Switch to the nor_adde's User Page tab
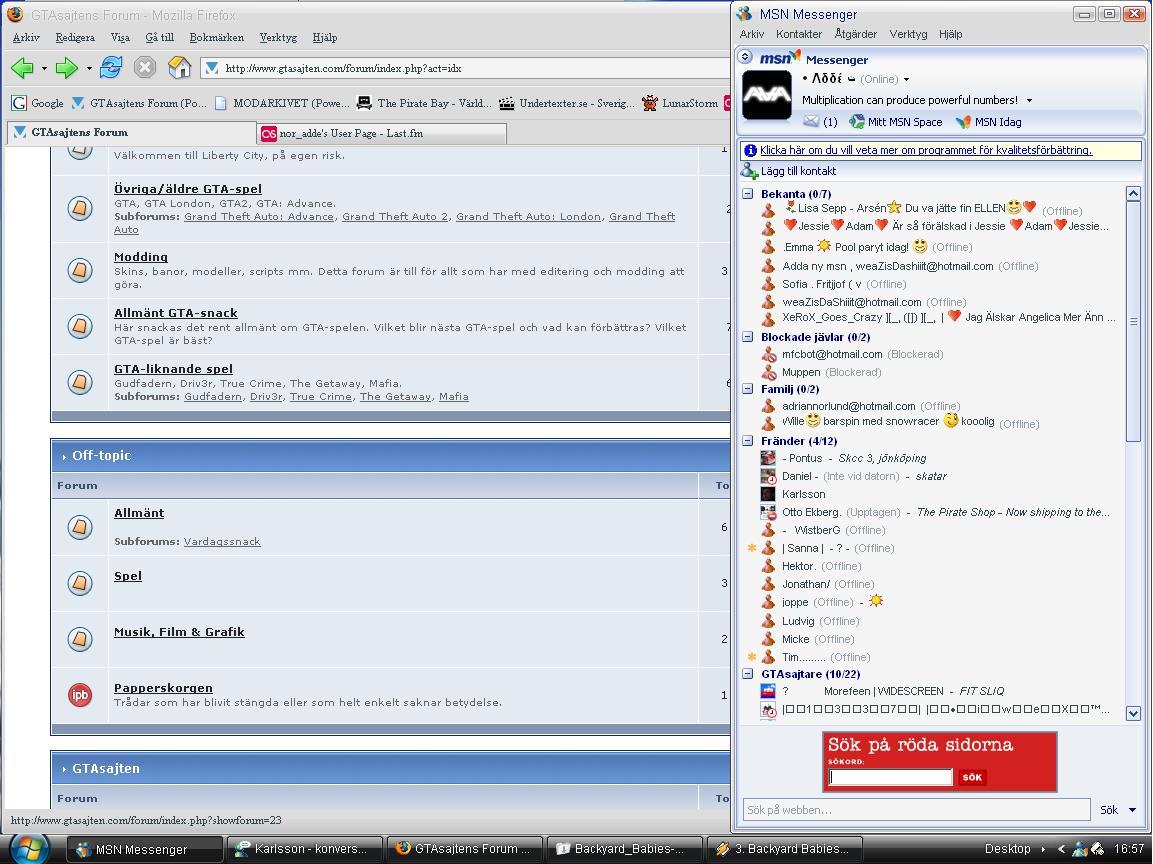The width and height of the screenshot is (1153, 864). 381,133
